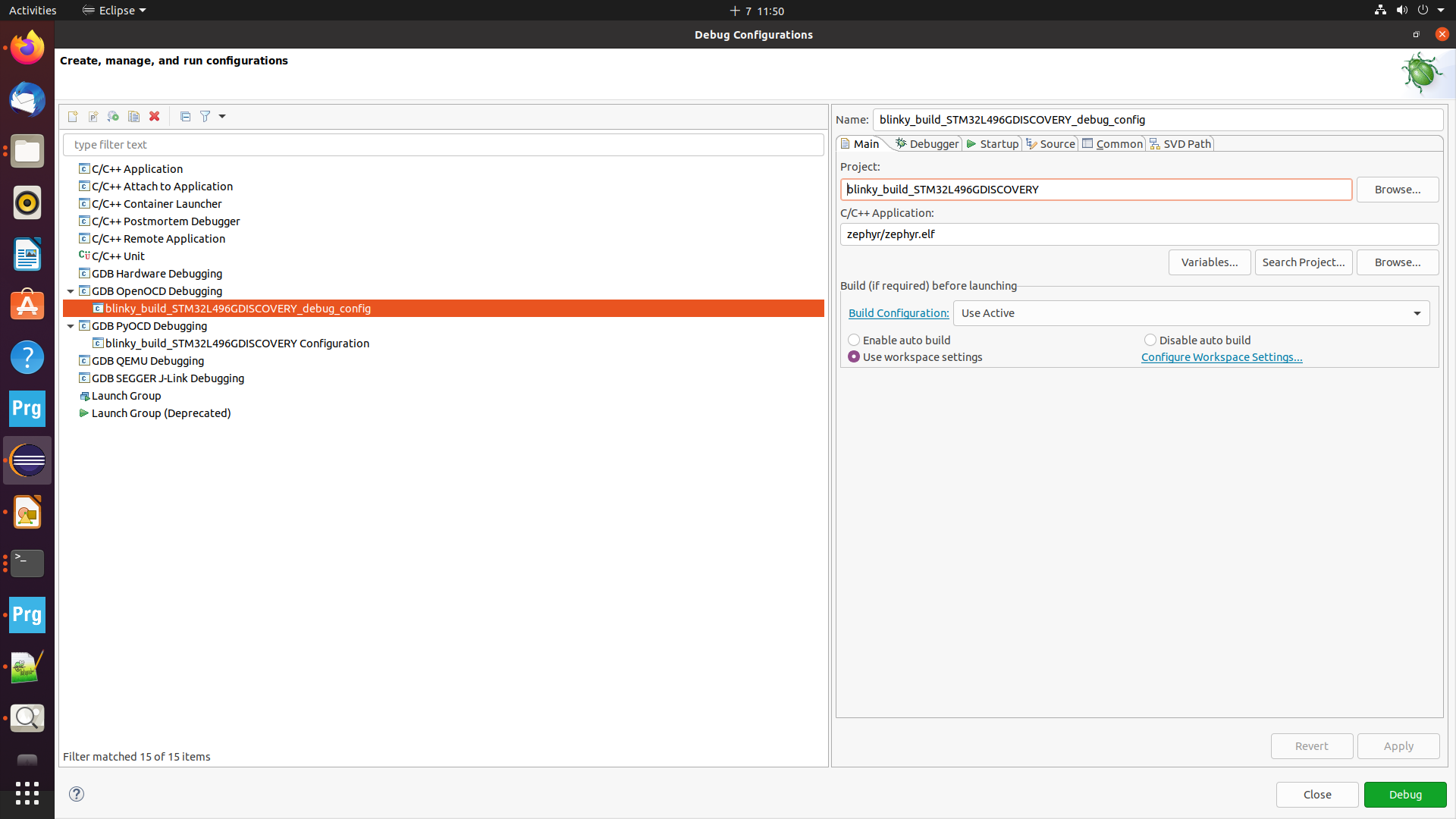Open Configure Workspace Settings link

[1222, 356]
